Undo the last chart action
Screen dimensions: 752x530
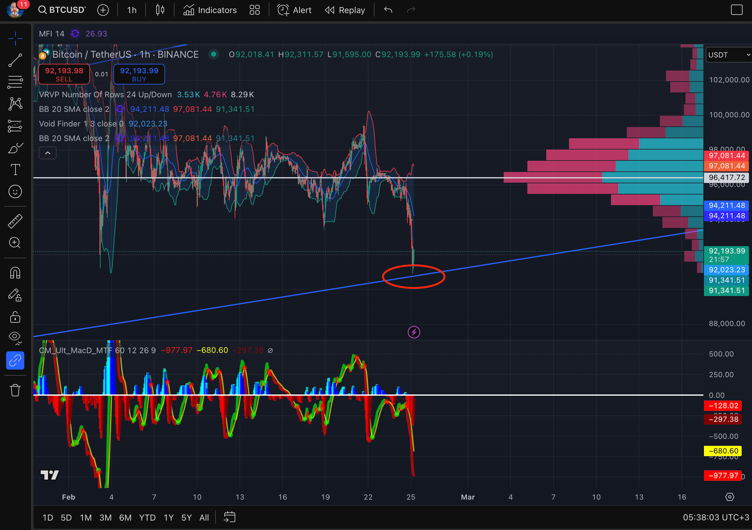click(388, 10)
